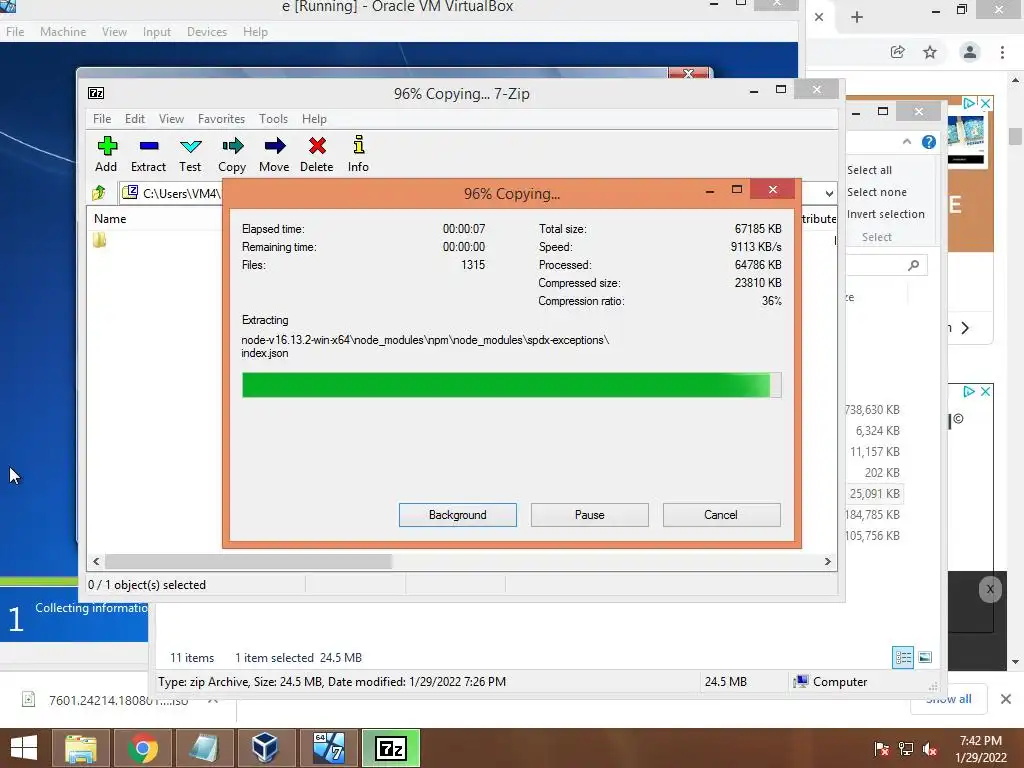
Task: Open the 64-bit Windows 7 VM taskbar icon
Action: pyautogui.click(x=328, y=748)
